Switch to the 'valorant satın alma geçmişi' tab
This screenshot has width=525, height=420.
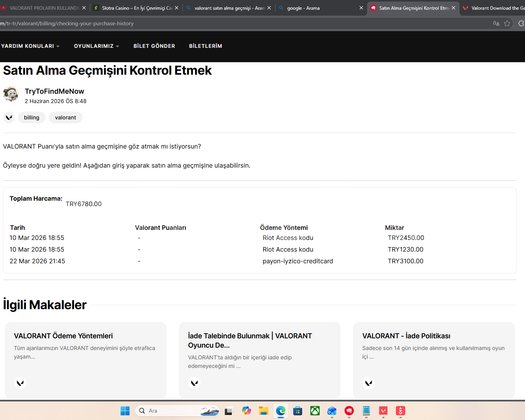click(x=229, y=8)
